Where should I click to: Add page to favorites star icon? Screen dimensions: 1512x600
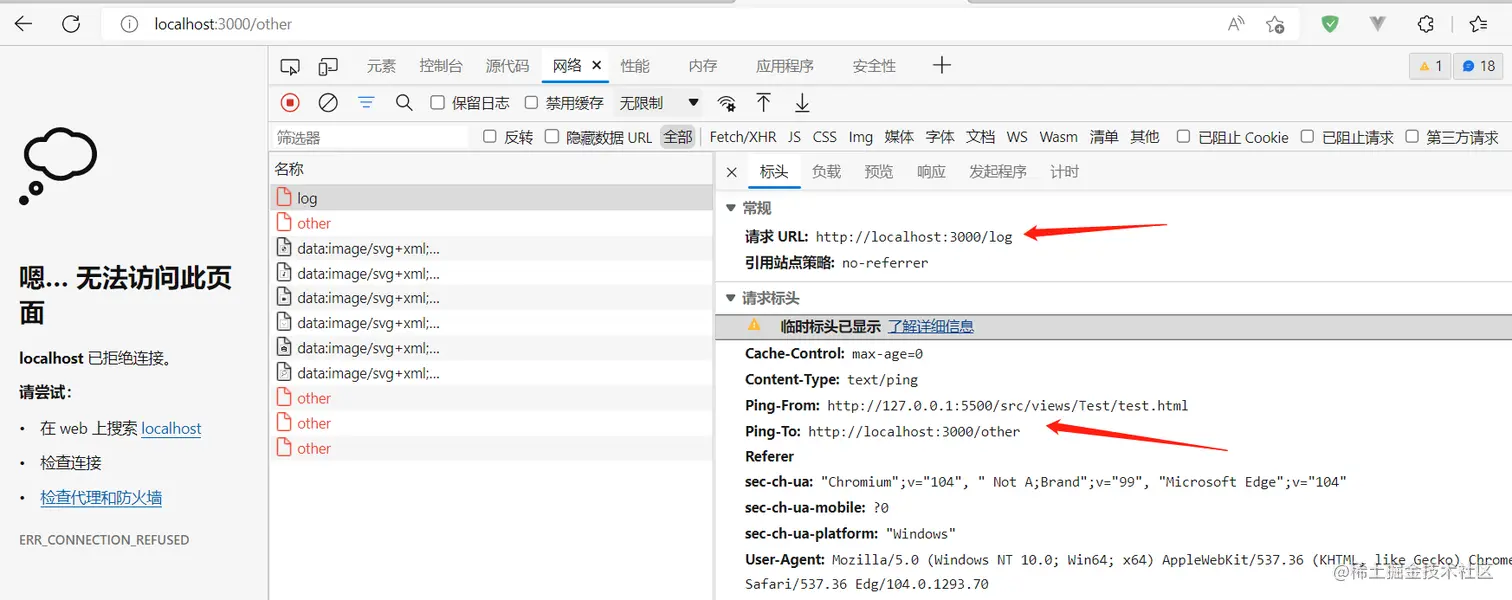pos(1275,24)
